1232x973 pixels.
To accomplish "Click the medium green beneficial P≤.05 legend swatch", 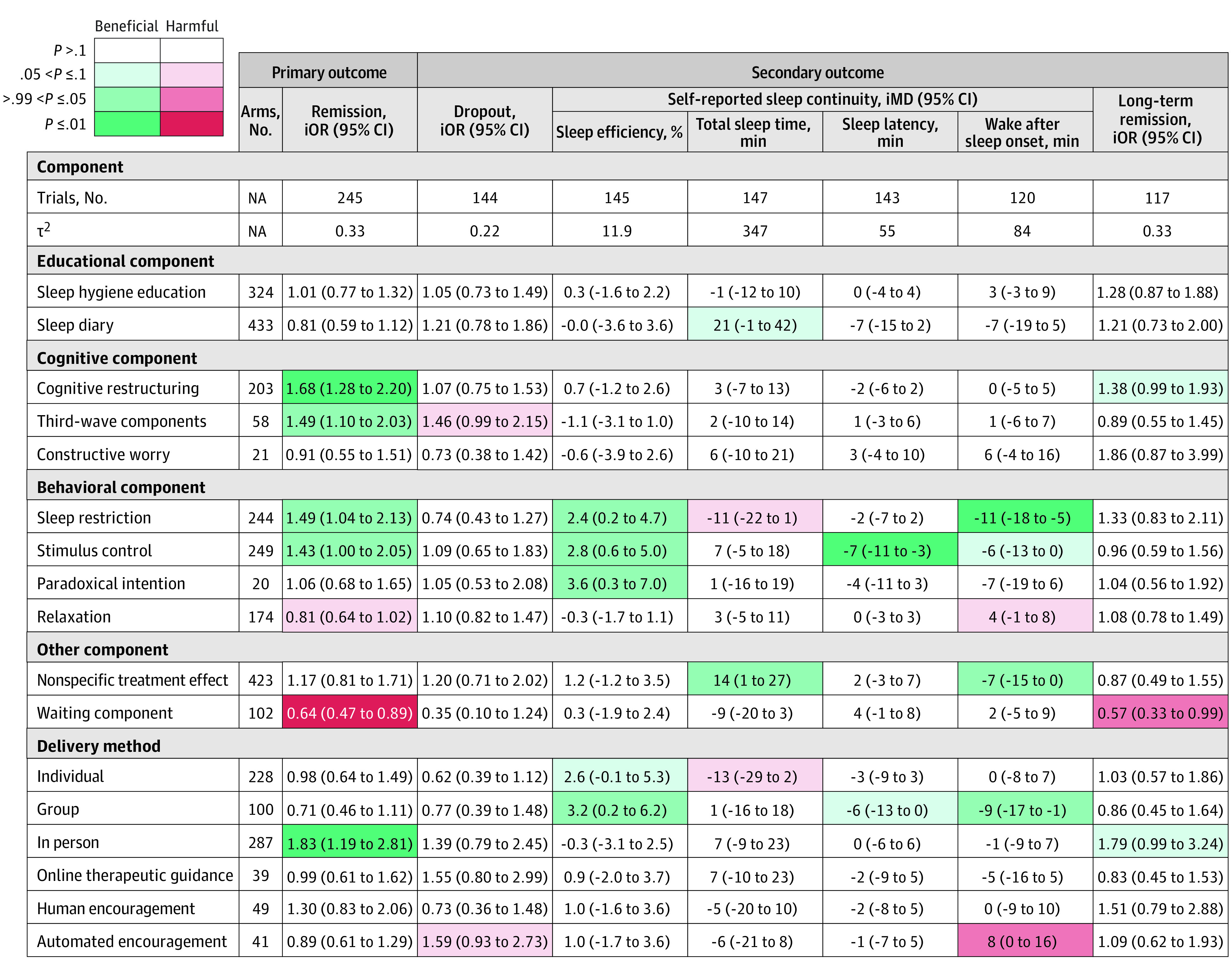I will [127, 99].
